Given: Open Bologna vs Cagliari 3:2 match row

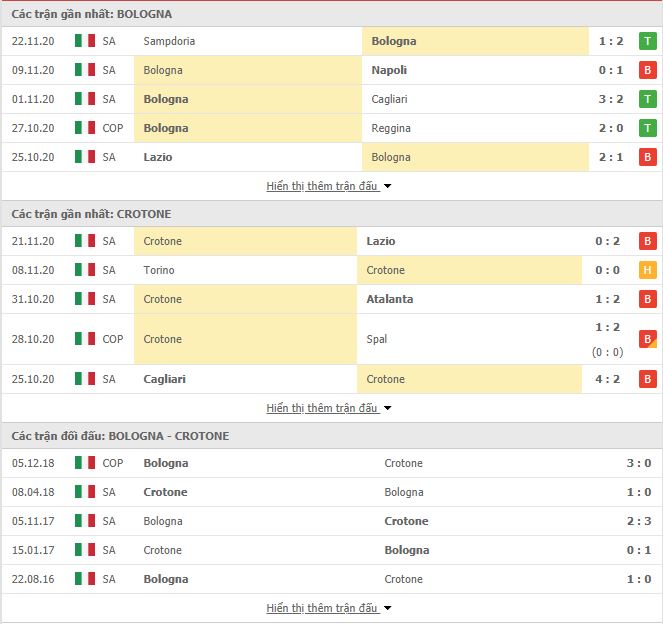Looking at the screenshot, I should click(332, 99).
